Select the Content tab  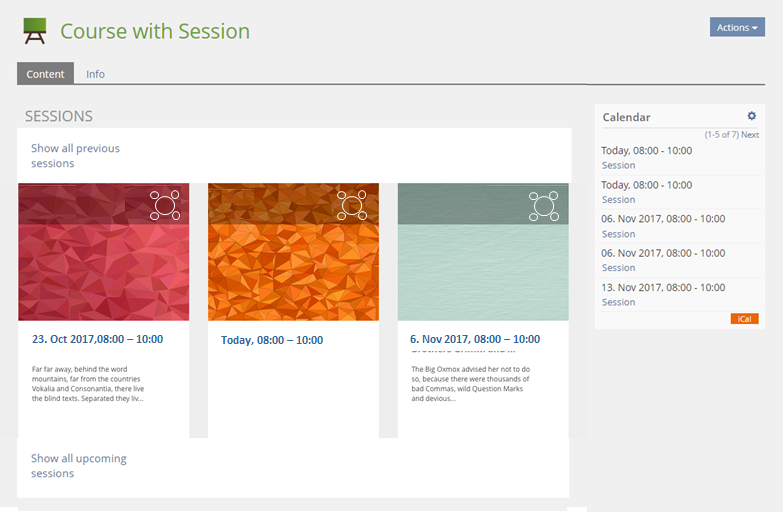point(45,74)
